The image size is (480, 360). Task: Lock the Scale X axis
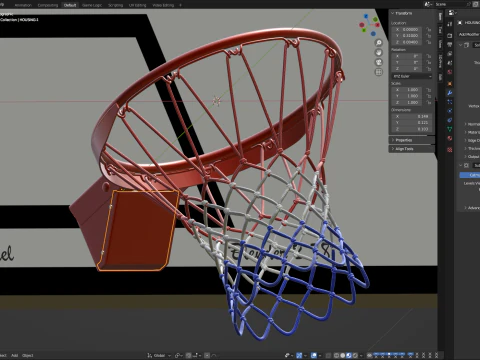click(x=429, y=90)
